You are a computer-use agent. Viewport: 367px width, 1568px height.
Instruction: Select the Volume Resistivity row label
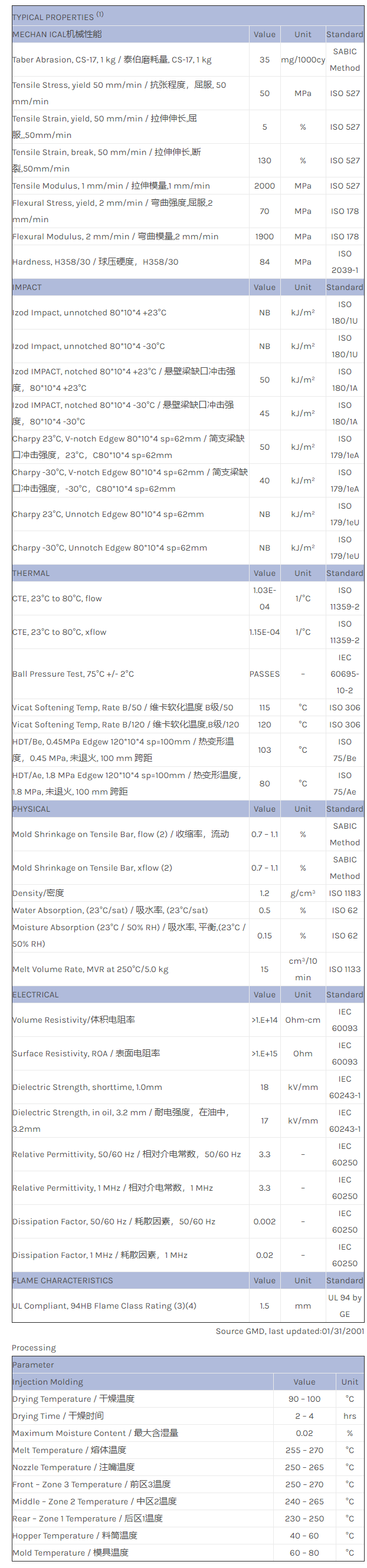(x=74, y=1020)
